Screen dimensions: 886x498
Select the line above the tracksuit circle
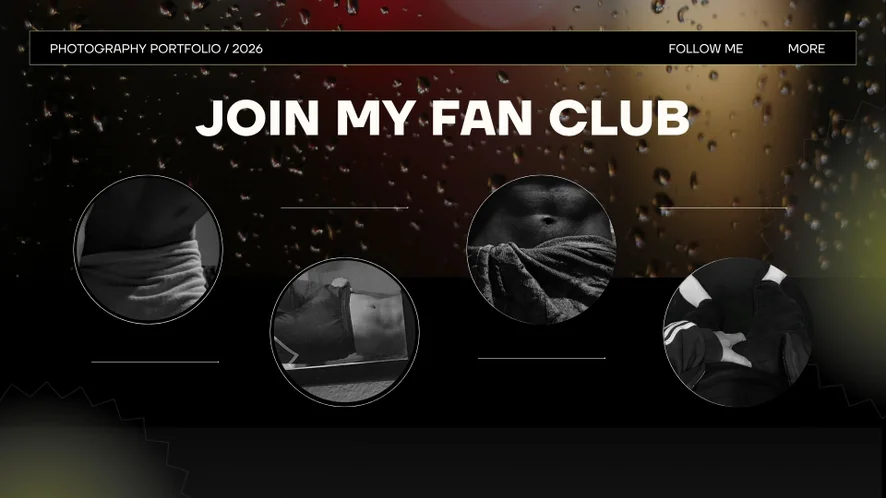click(725, 208)
